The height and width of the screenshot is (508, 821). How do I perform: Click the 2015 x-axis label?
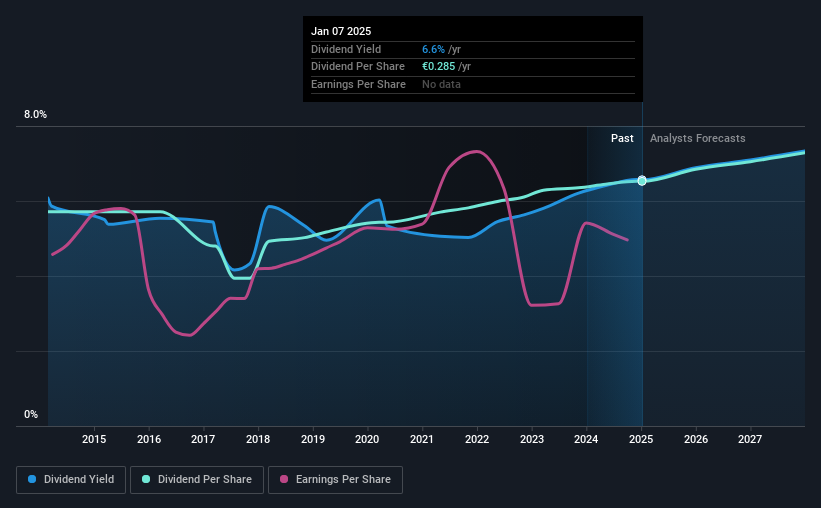pos(94,439)
